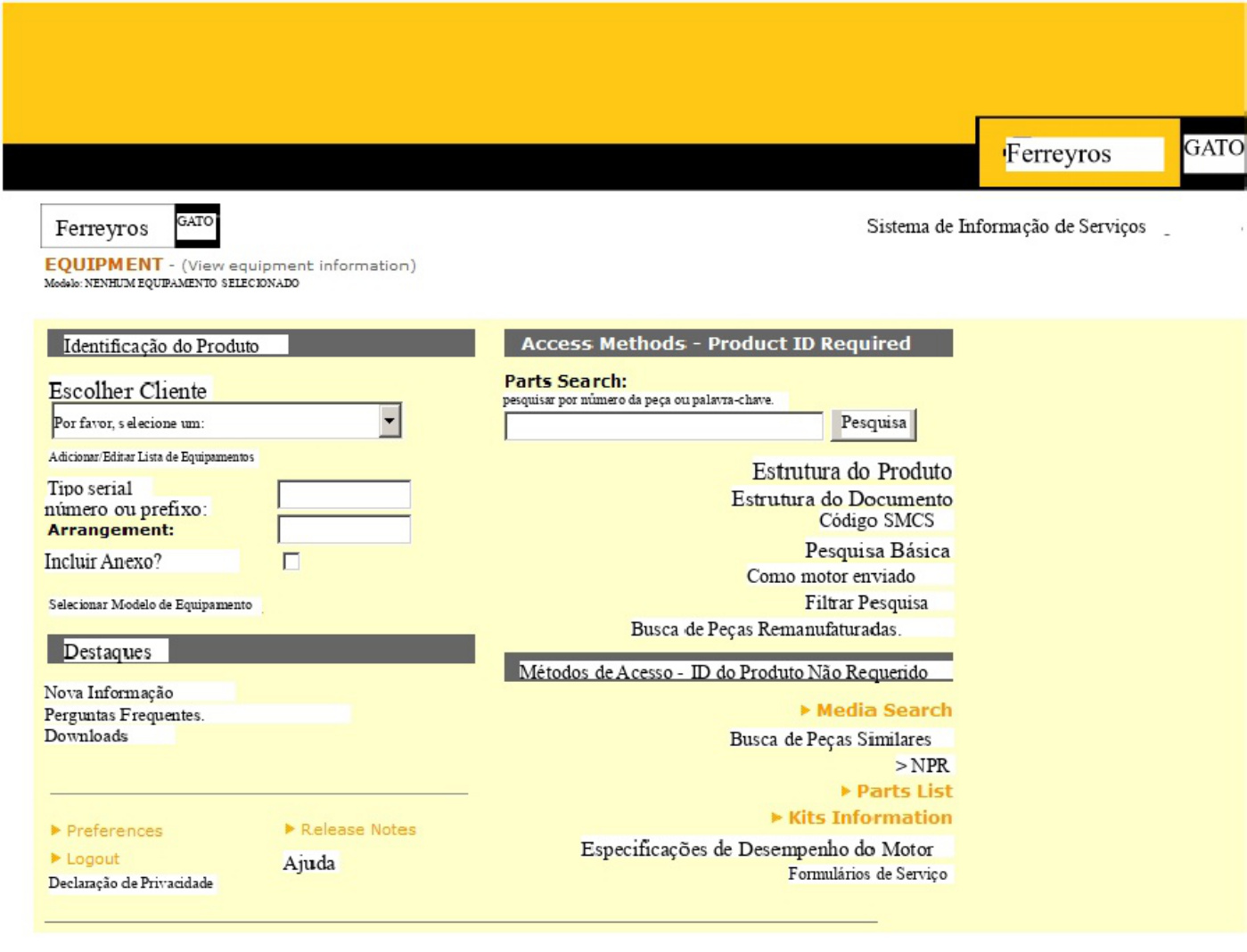The height and width of the screenshot is (952, 1247).
Task: Click the serial number prefix input field
Action: tap(344, 495)
